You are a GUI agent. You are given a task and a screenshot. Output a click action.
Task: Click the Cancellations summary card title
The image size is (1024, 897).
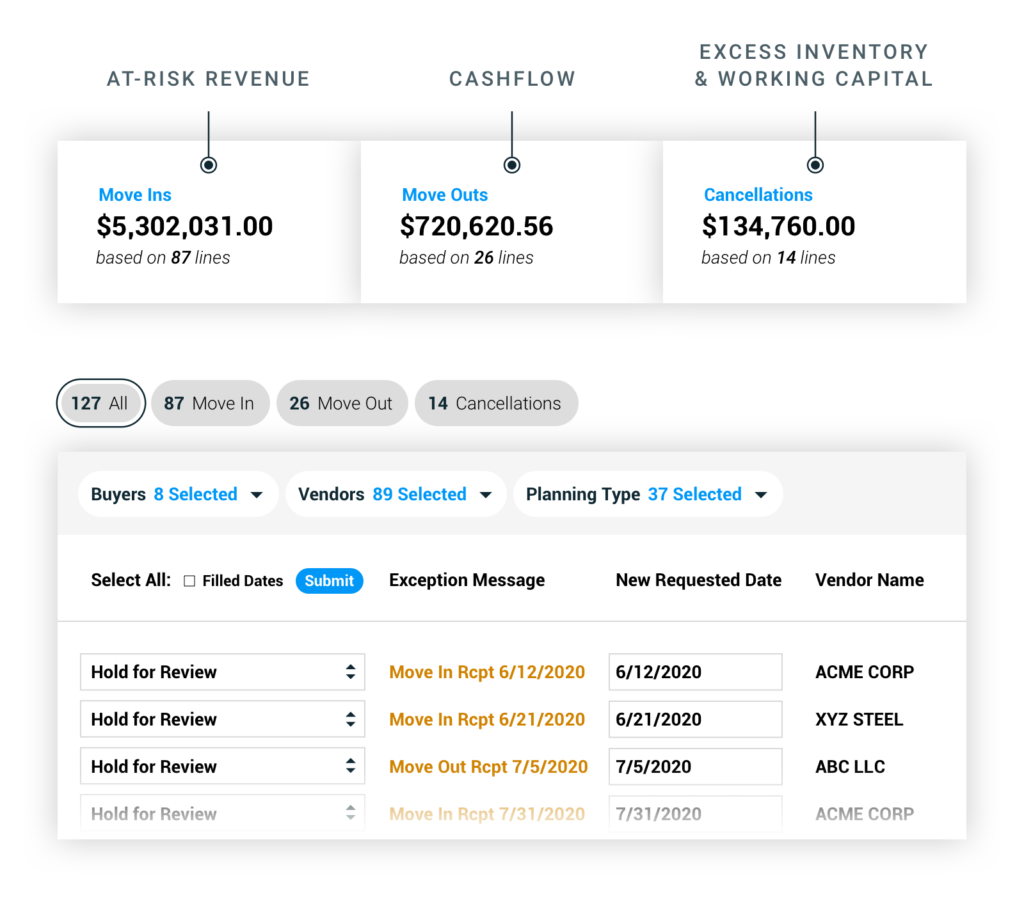758,195
